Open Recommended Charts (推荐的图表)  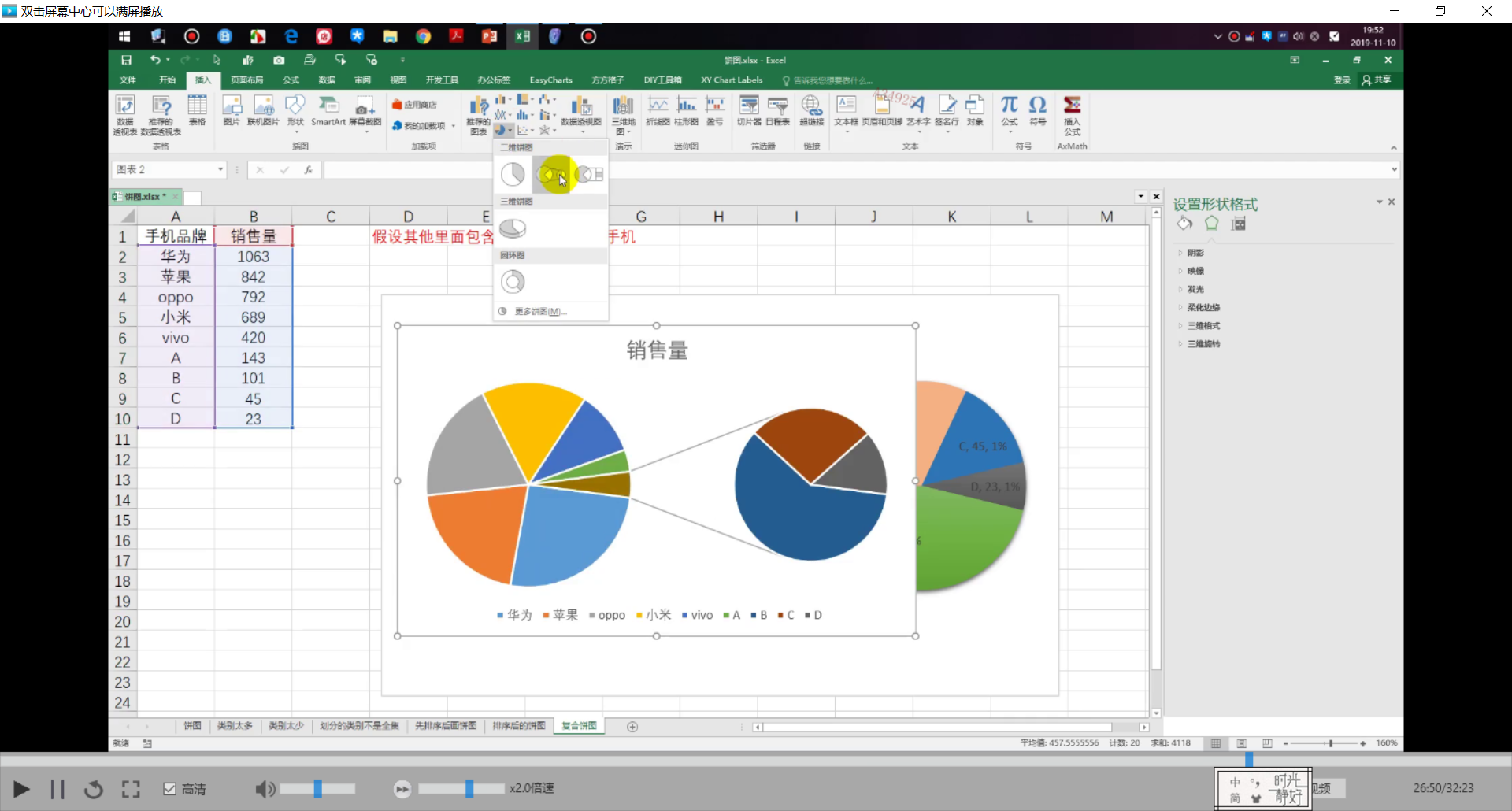click(x=478, y=115)
